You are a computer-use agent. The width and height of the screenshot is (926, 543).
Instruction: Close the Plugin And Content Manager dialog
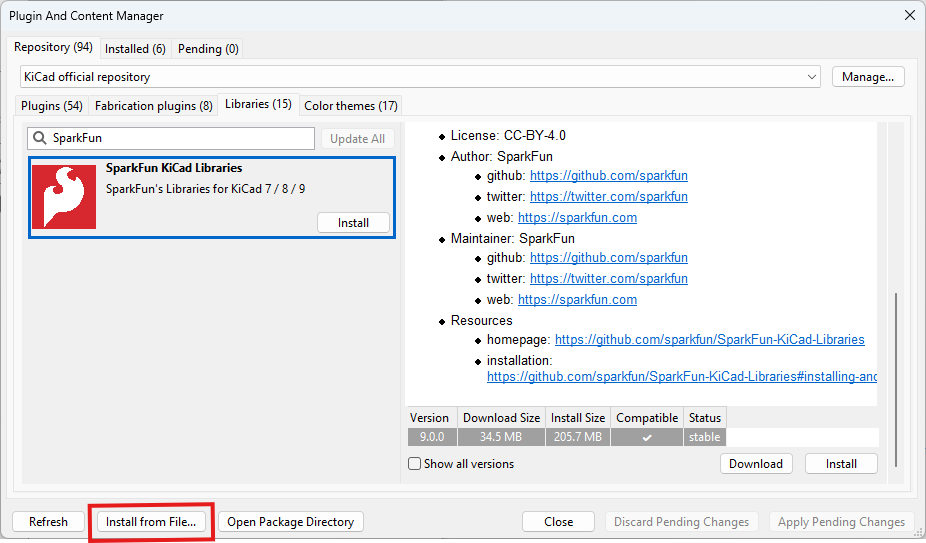[x=909, y=15]
